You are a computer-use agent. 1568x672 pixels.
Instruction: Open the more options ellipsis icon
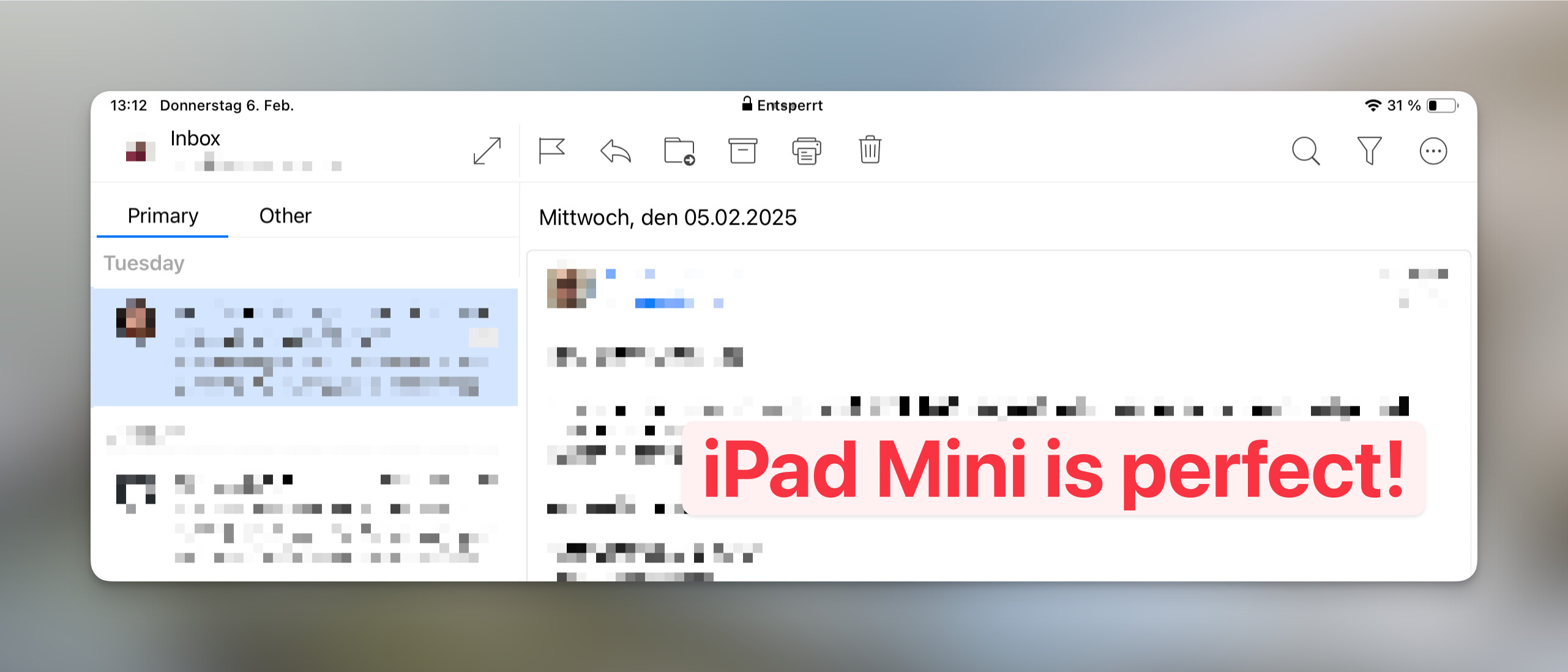tap(1433, 151)
